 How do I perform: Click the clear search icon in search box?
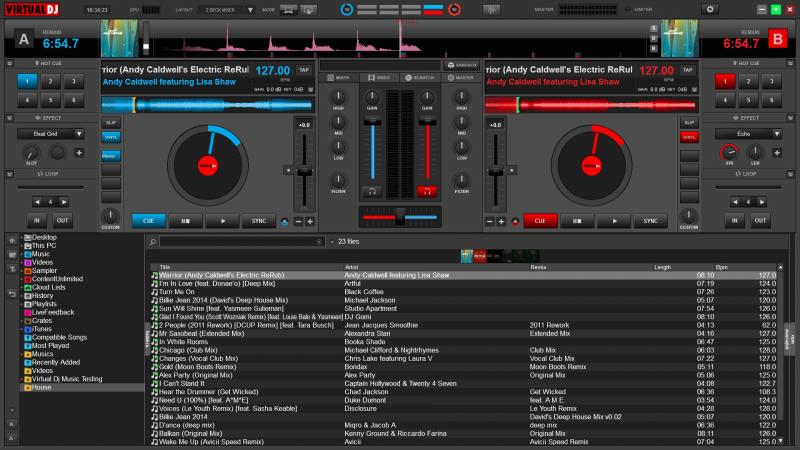click(x=319, y=242)
